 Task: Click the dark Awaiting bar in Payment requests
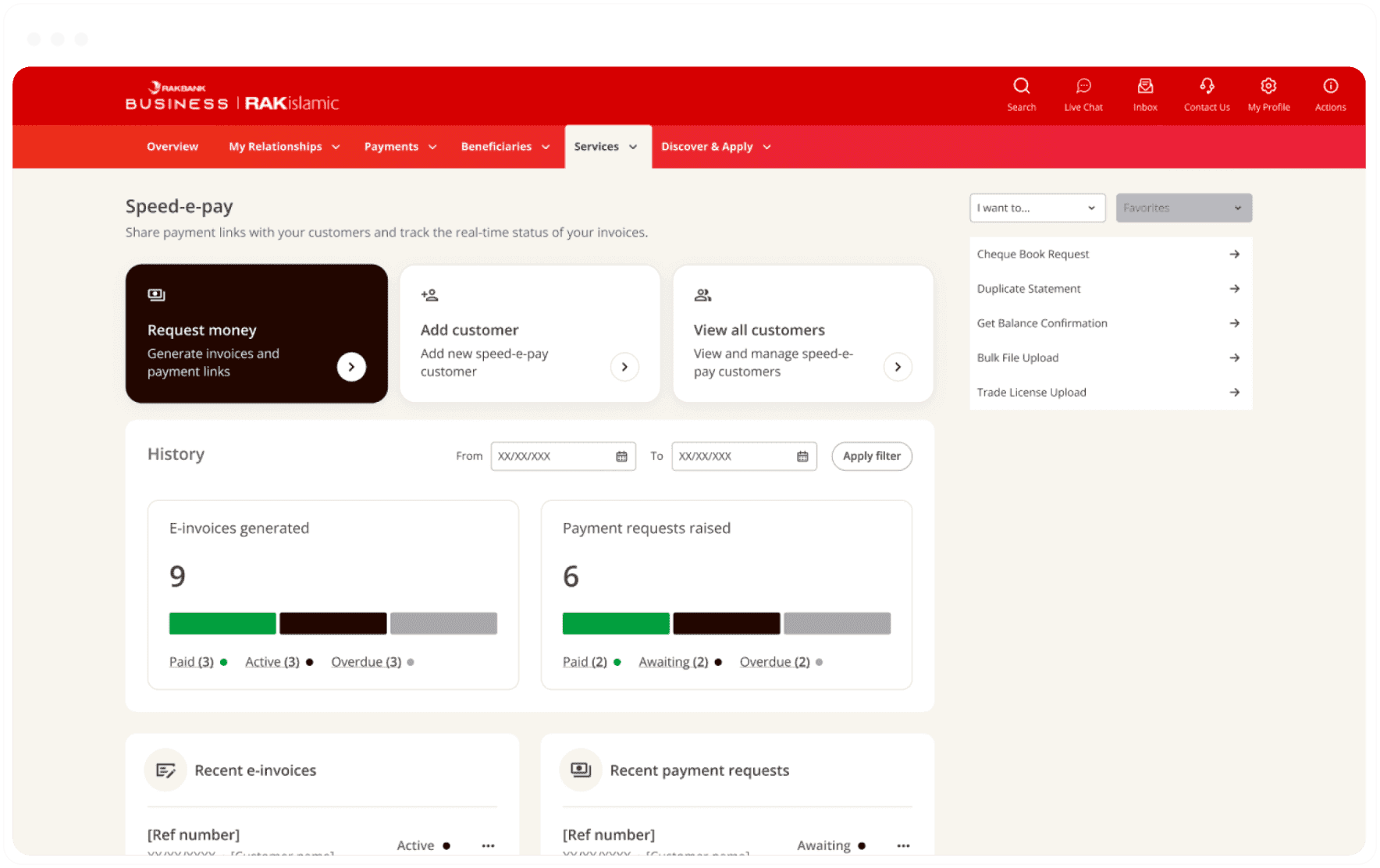click(x=727, y=624)
